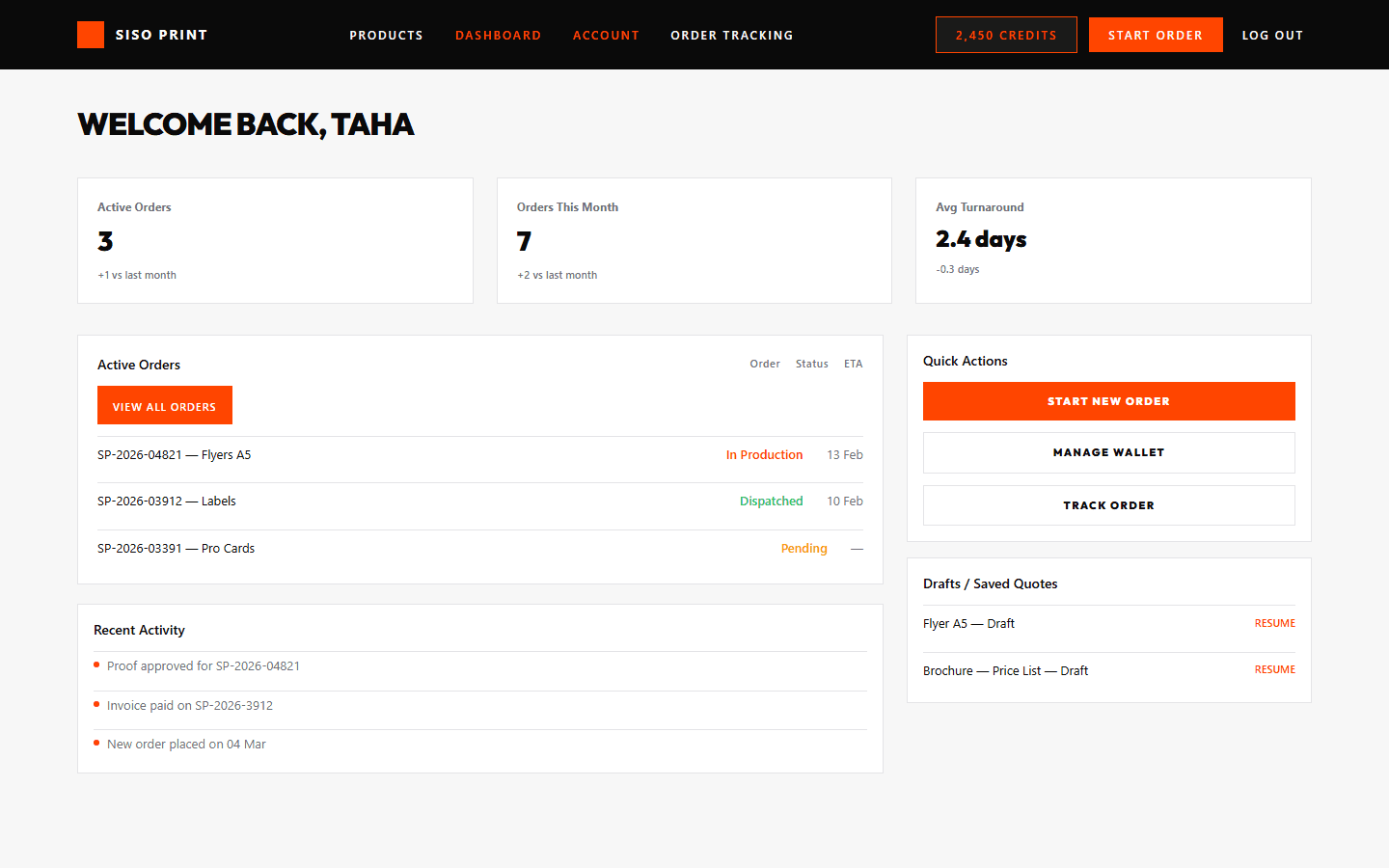The image size is (1389, 868).
Task: Open the Products page
Action: click(x=386, y=35)
